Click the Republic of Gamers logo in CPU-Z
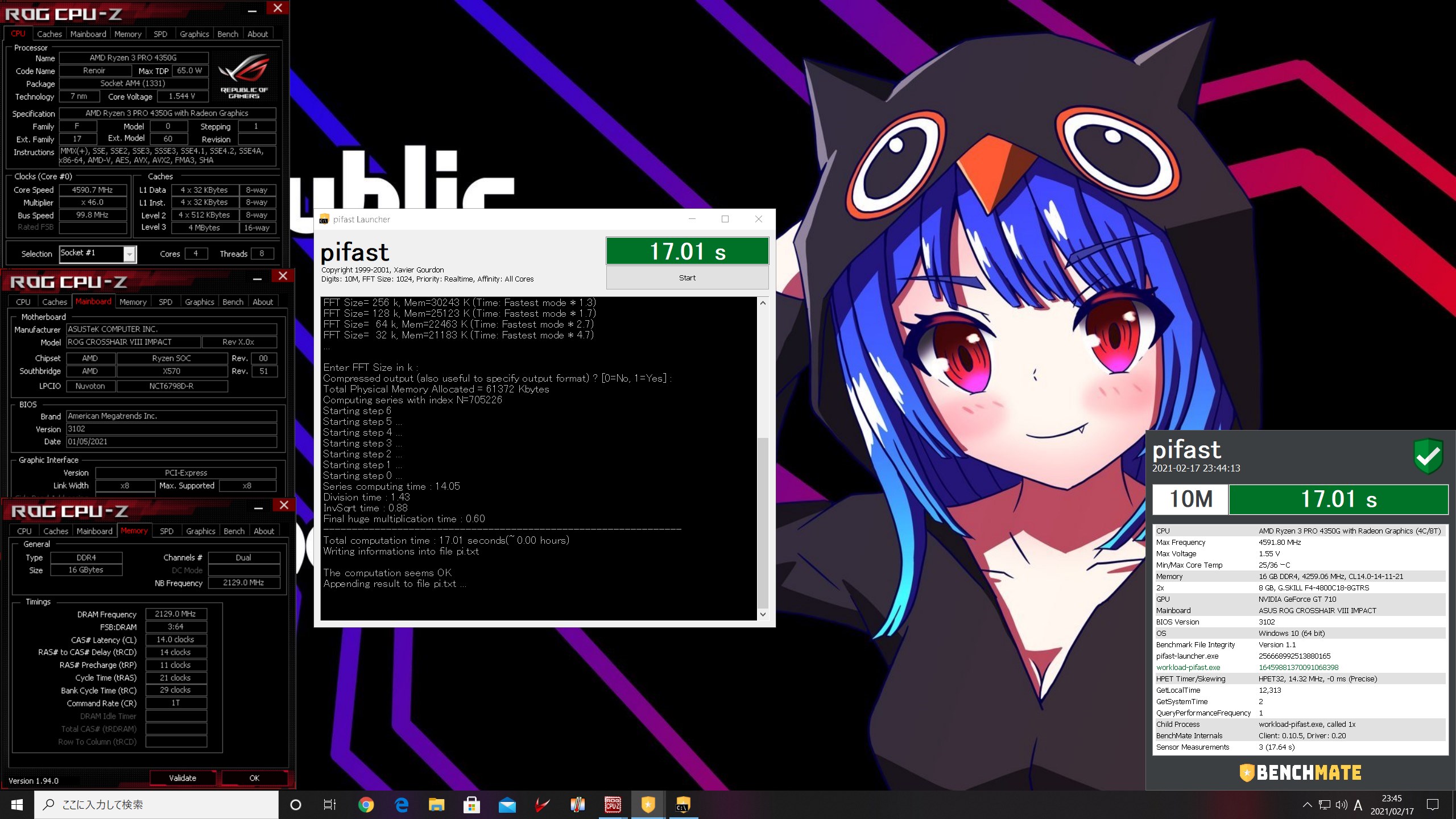Viewport: 1456px width, 819px height. [244, 77]
